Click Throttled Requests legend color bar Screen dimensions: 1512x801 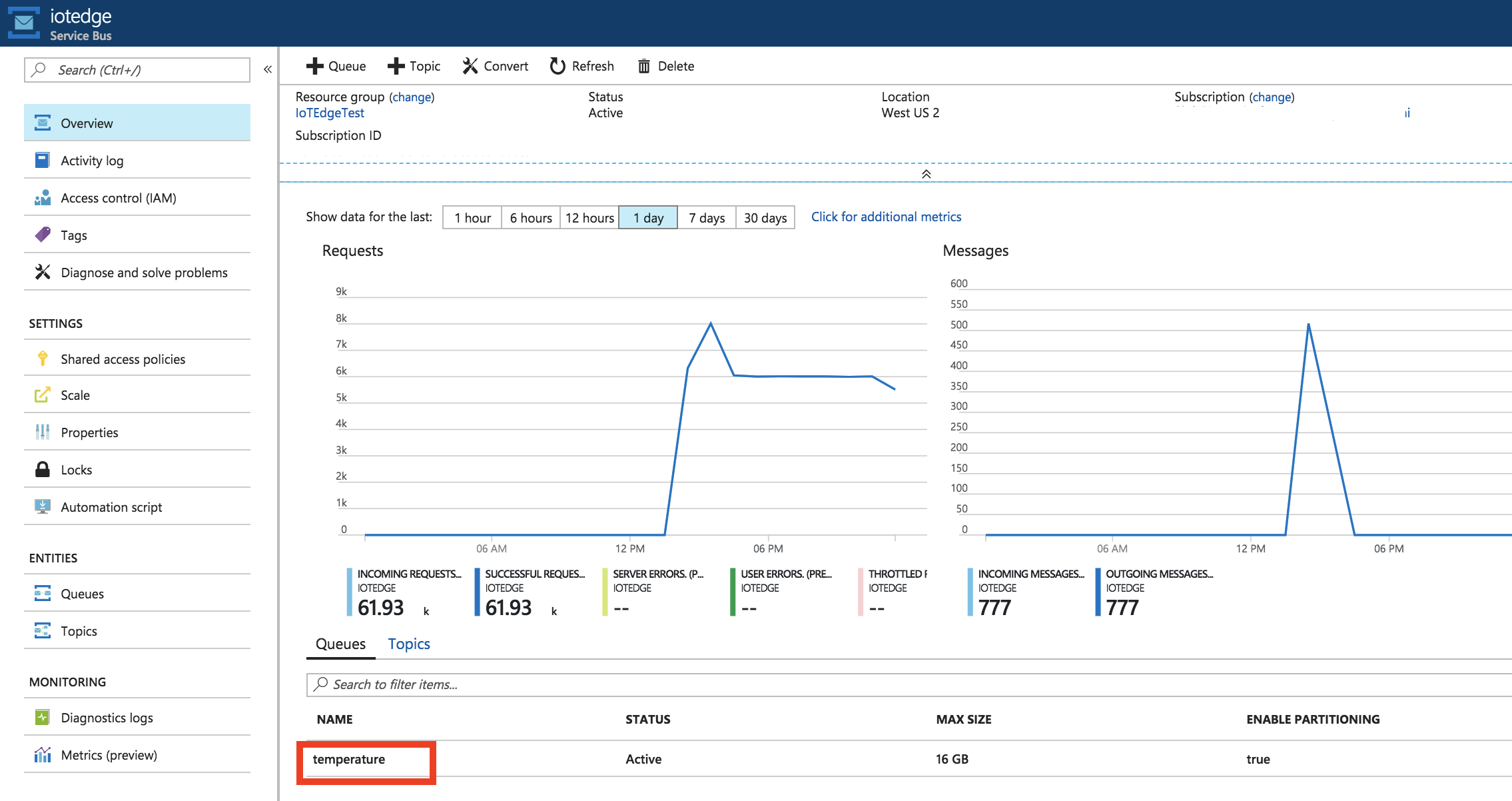coord(861,592)
